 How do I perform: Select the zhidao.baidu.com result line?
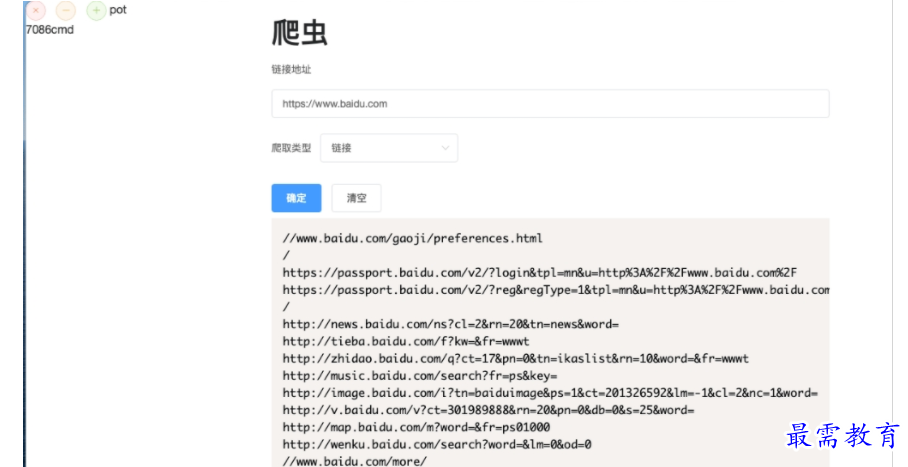click(x=515, y=359)
